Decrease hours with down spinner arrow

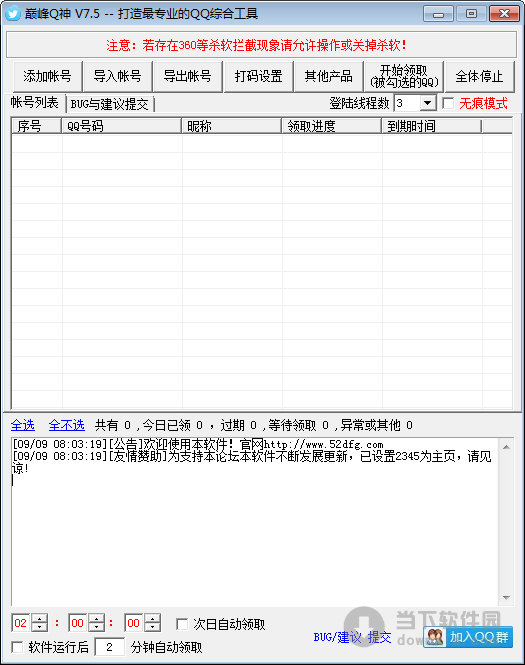(40, 627)
